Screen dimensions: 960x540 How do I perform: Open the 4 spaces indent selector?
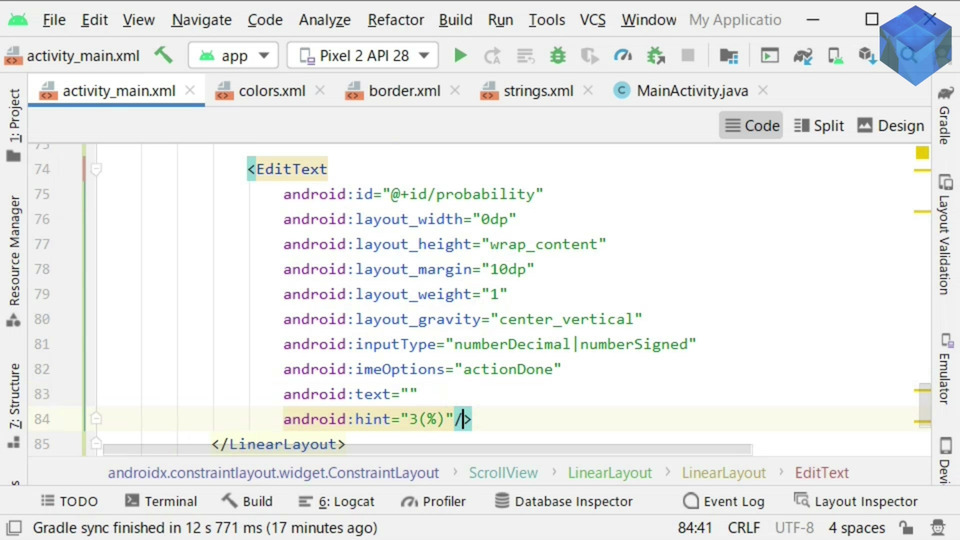tap(856, 527)
